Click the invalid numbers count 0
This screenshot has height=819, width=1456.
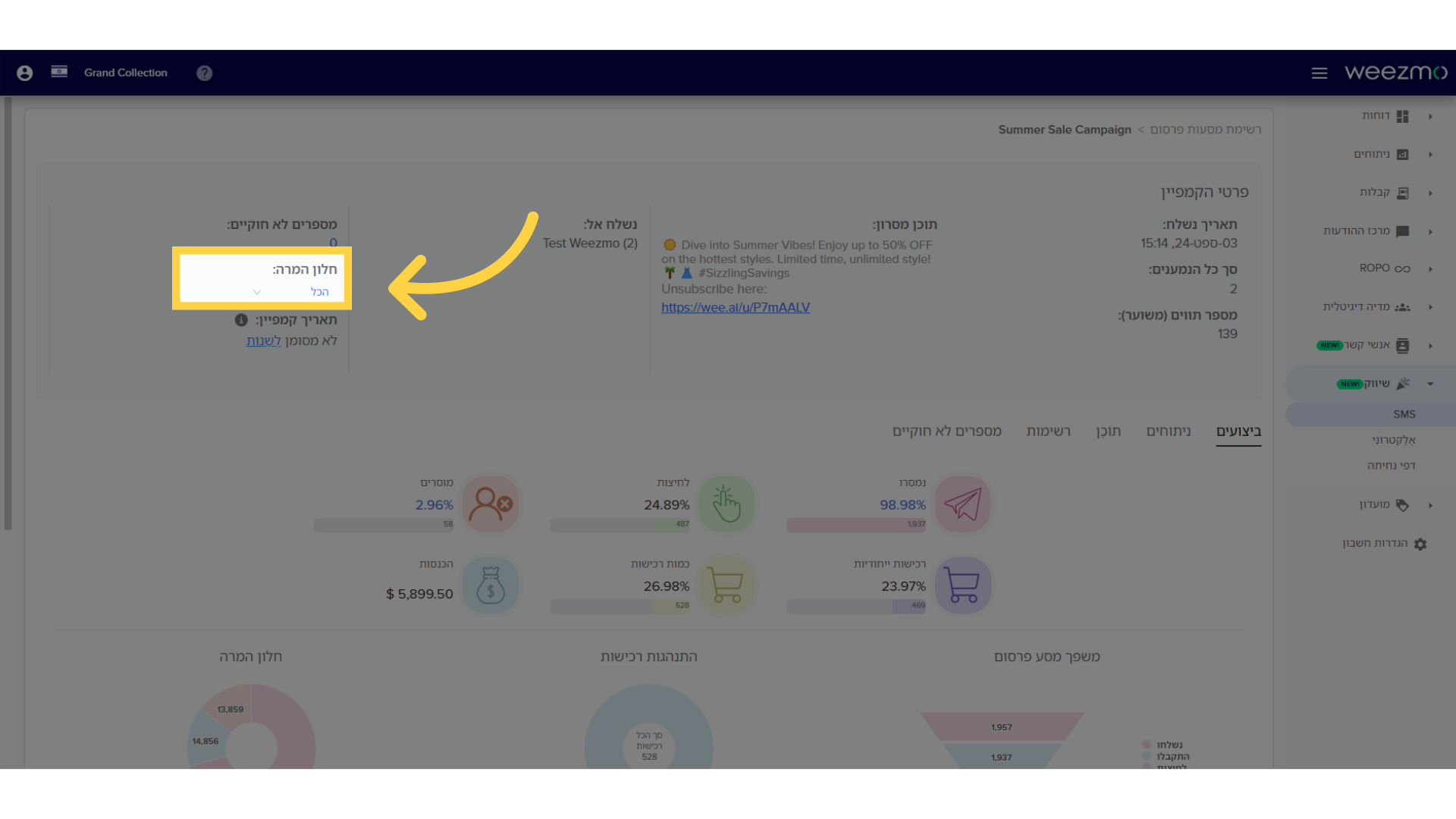click(x=333, y=243)
